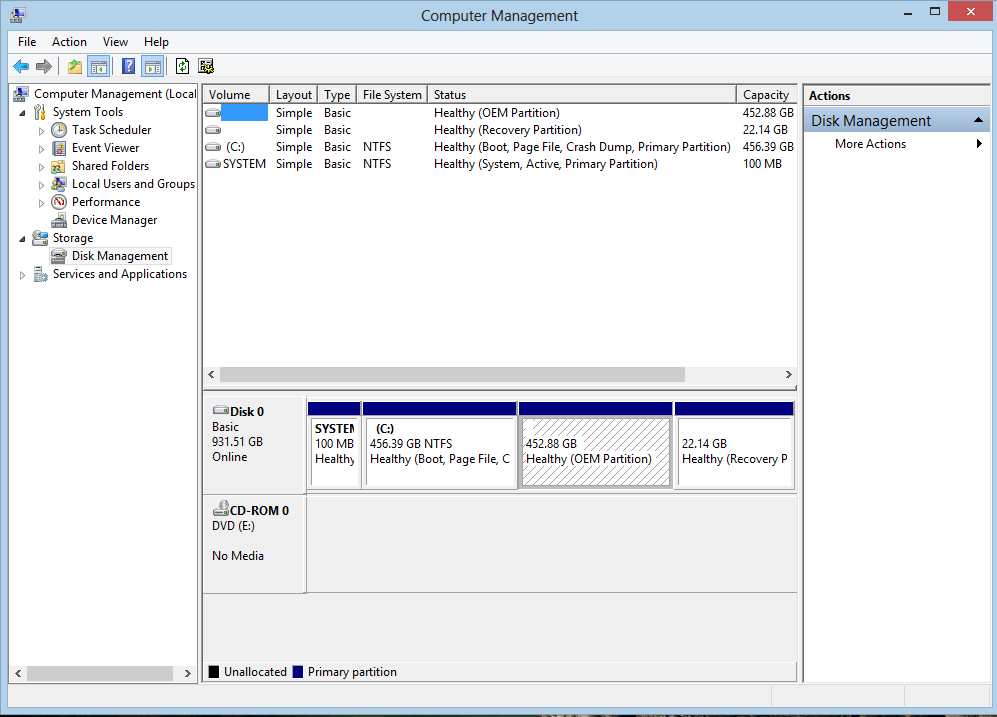This screenshot has height=717, width=997.
Task: Click the Back arrow in the toolbar
Action: pos(21,67)
